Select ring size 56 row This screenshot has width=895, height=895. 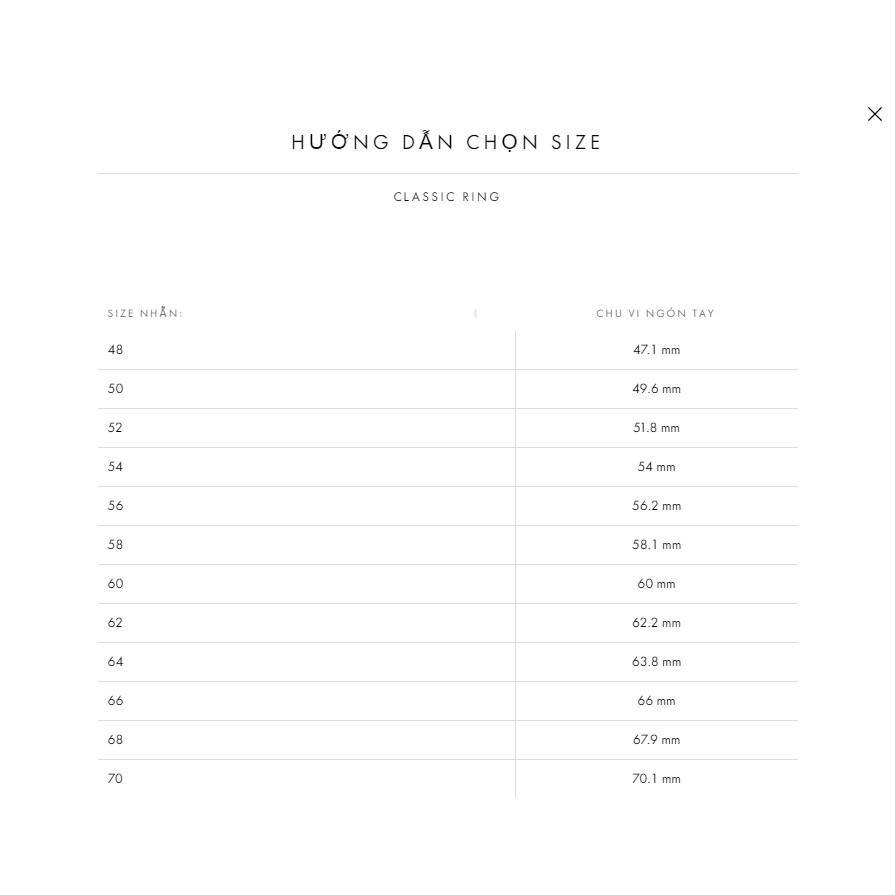tap(116, 506)
